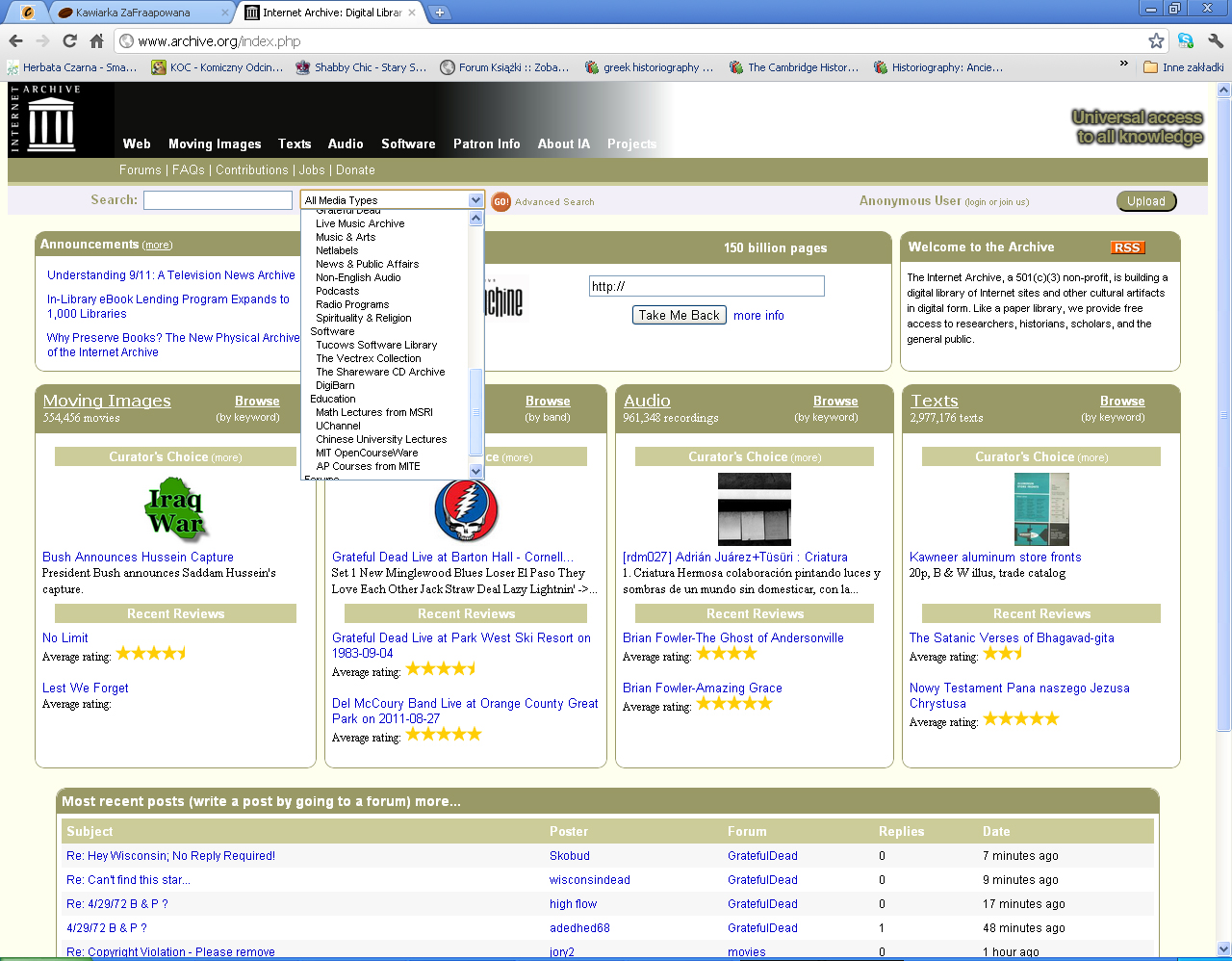Select Live Music Archive in the list
Viewport: 1232px width, 961px height.
coord(360,223)
